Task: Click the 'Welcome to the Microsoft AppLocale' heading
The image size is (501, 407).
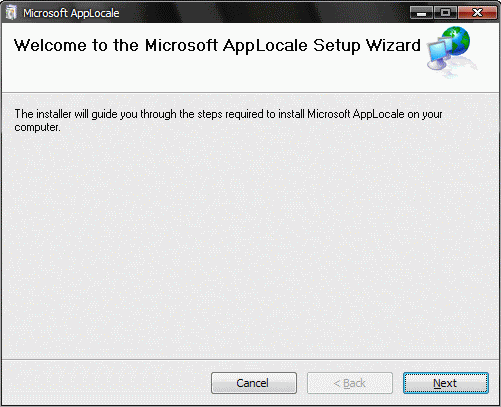Action: click(161, 46)
